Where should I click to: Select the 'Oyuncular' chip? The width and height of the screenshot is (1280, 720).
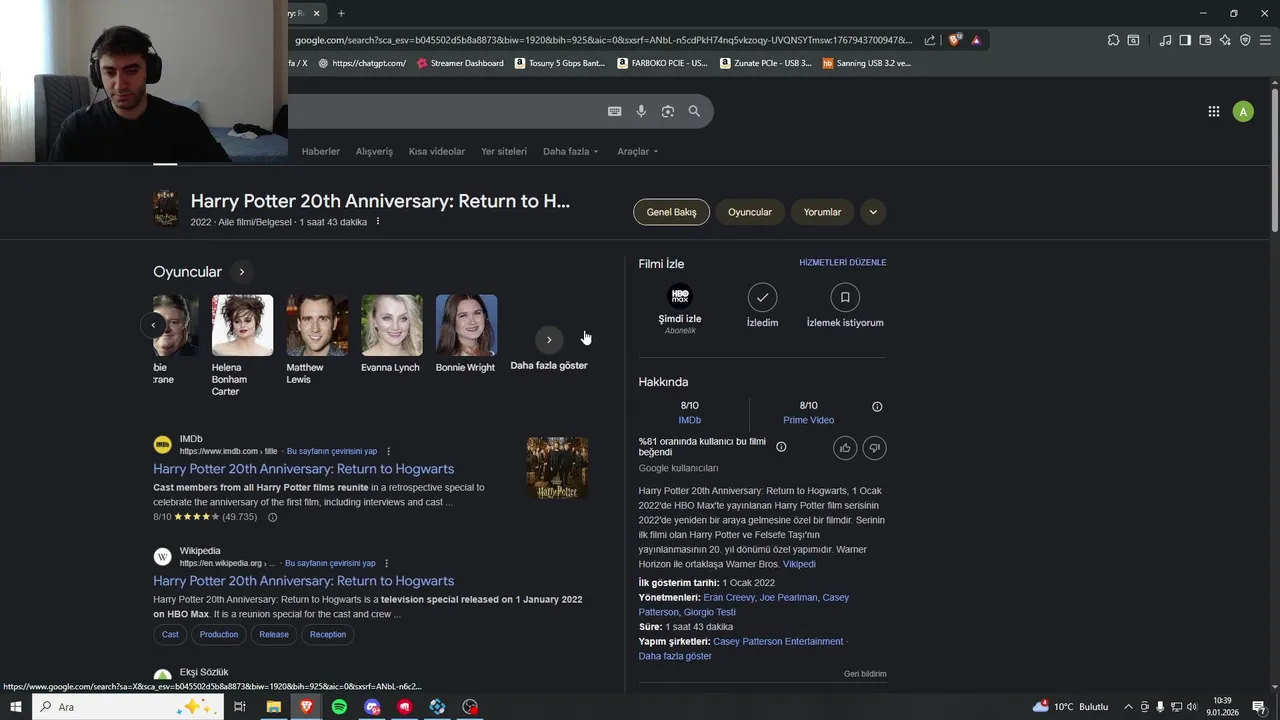[750, 212]
